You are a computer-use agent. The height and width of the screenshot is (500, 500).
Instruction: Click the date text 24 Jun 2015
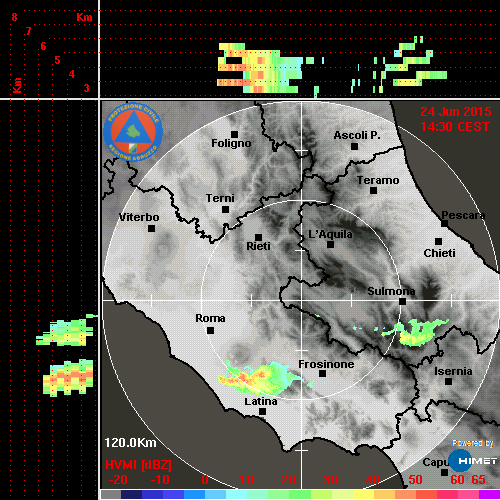(456, 112)
